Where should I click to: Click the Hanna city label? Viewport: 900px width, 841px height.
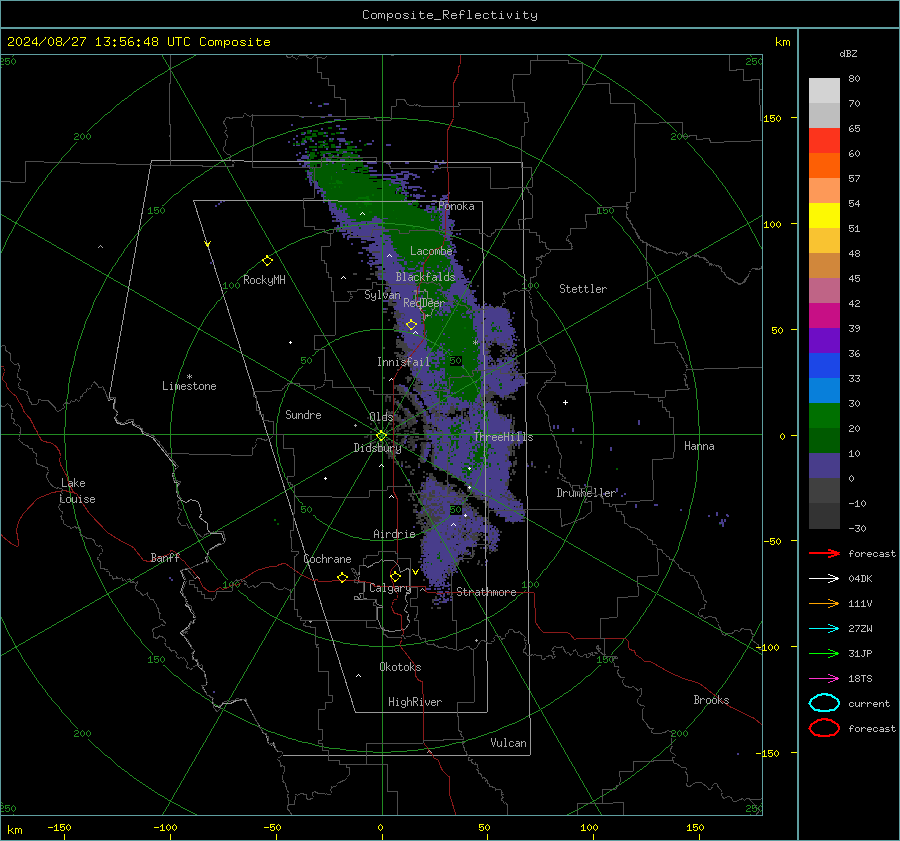(x=699, y=446)
